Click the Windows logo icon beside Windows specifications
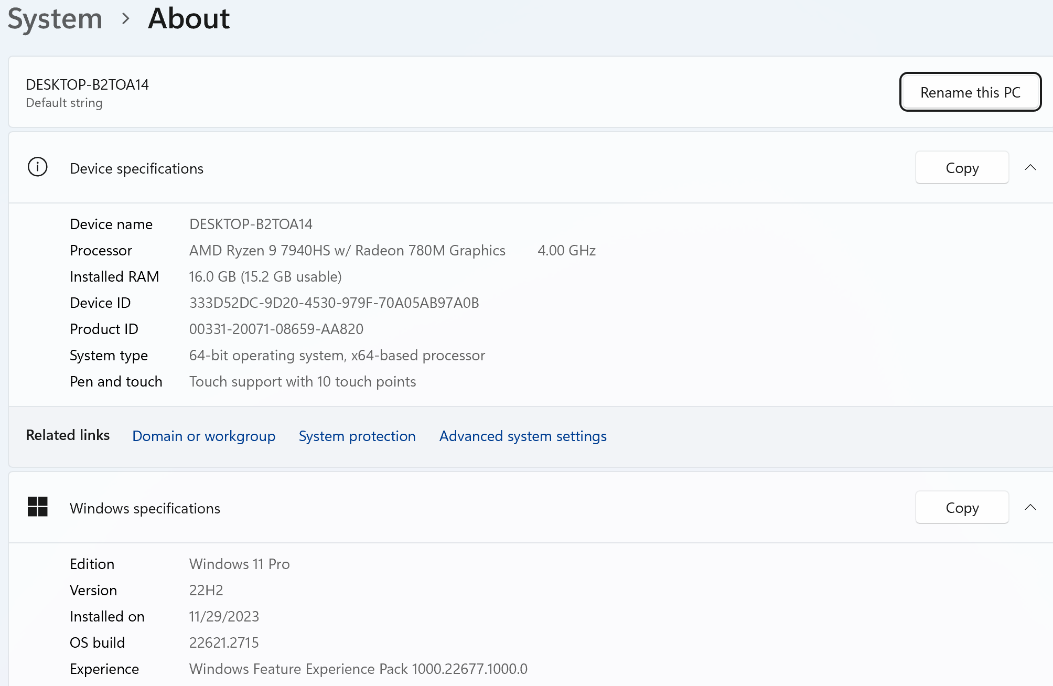The width and height of the screenshot is (1053, 686). (38, 507)
